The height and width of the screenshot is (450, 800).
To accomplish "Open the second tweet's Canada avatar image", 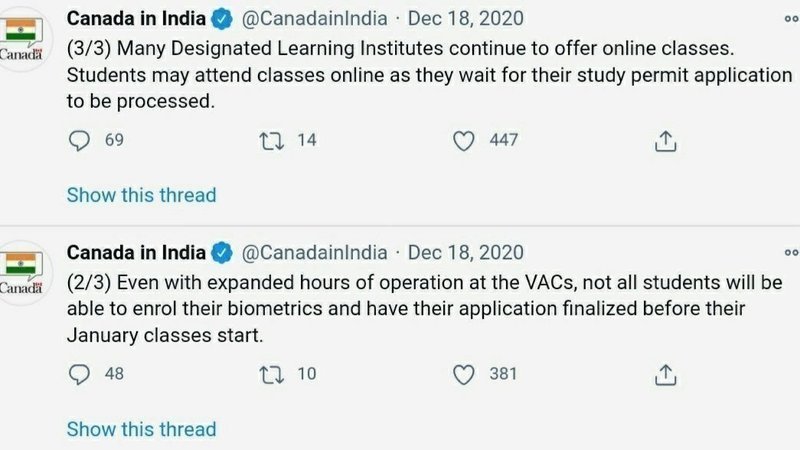I will tap(22, 272).
